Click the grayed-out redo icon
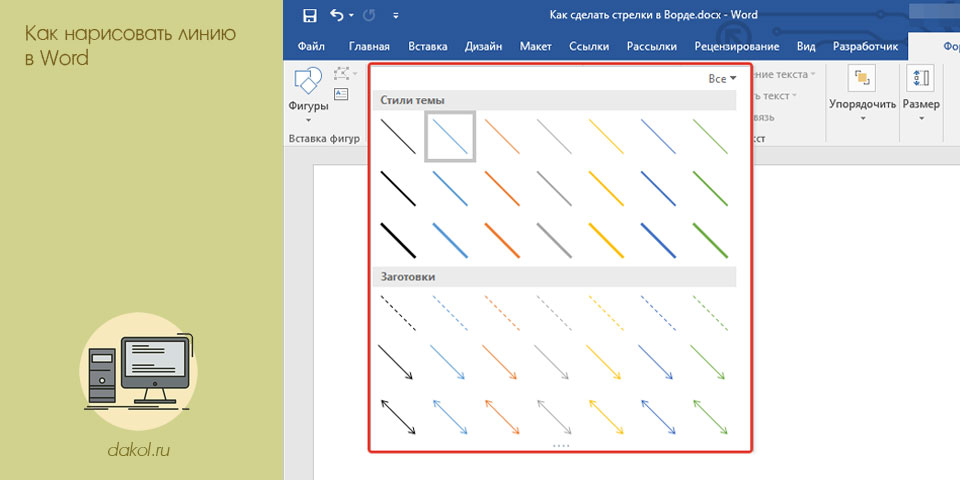 [x=369, y=16]
